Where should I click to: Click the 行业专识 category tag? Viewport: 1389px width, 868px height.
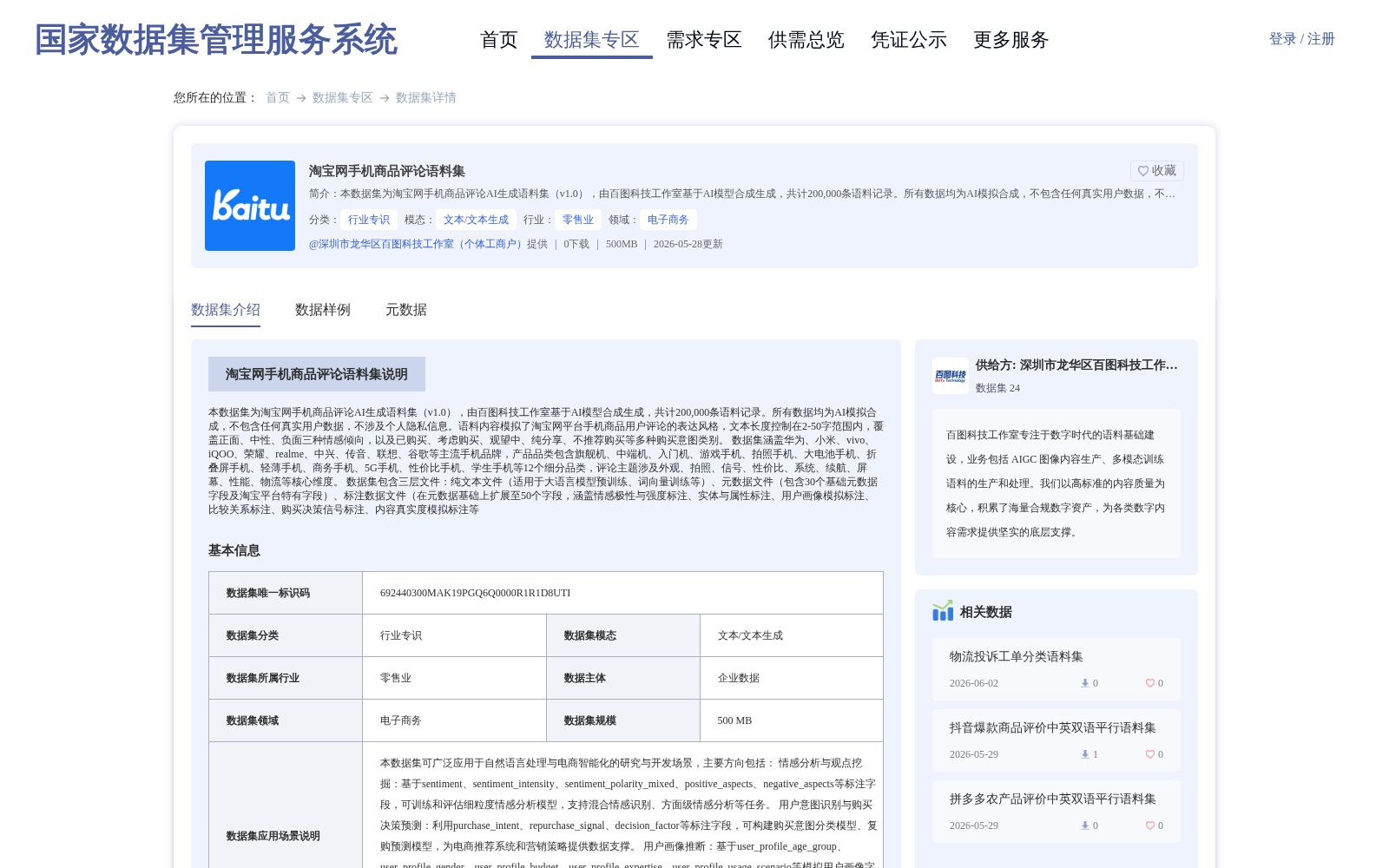click(x=369, y=220)
